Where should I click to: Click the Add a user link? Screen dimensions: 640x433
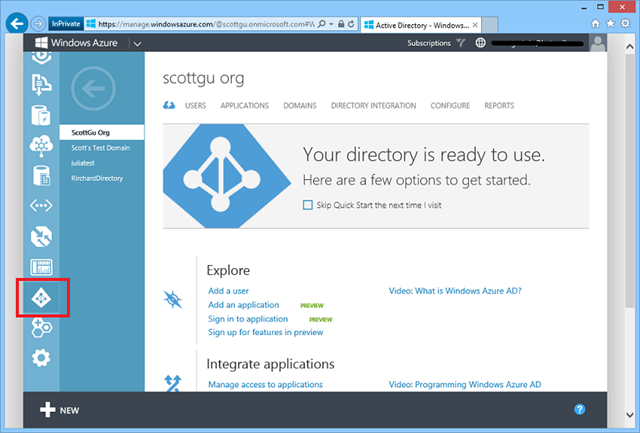228,291
